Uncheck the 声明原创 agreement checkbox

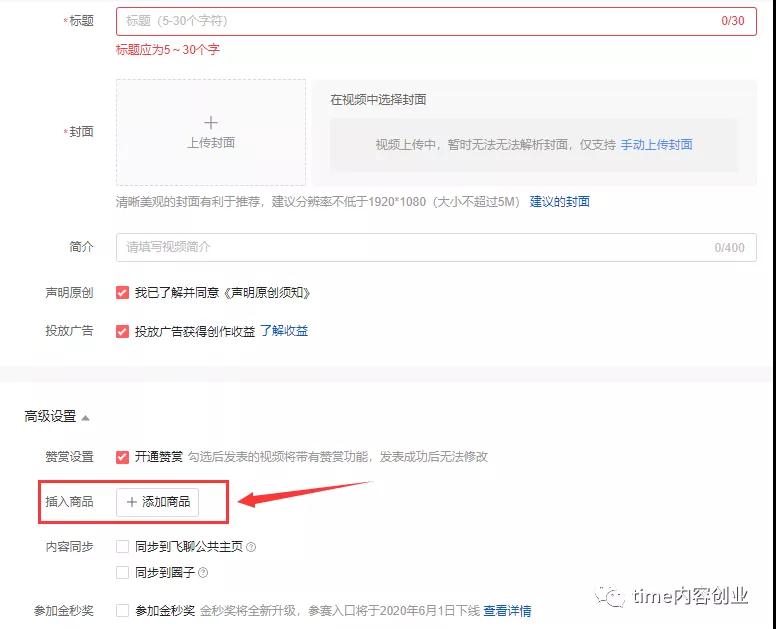point(122,293)
